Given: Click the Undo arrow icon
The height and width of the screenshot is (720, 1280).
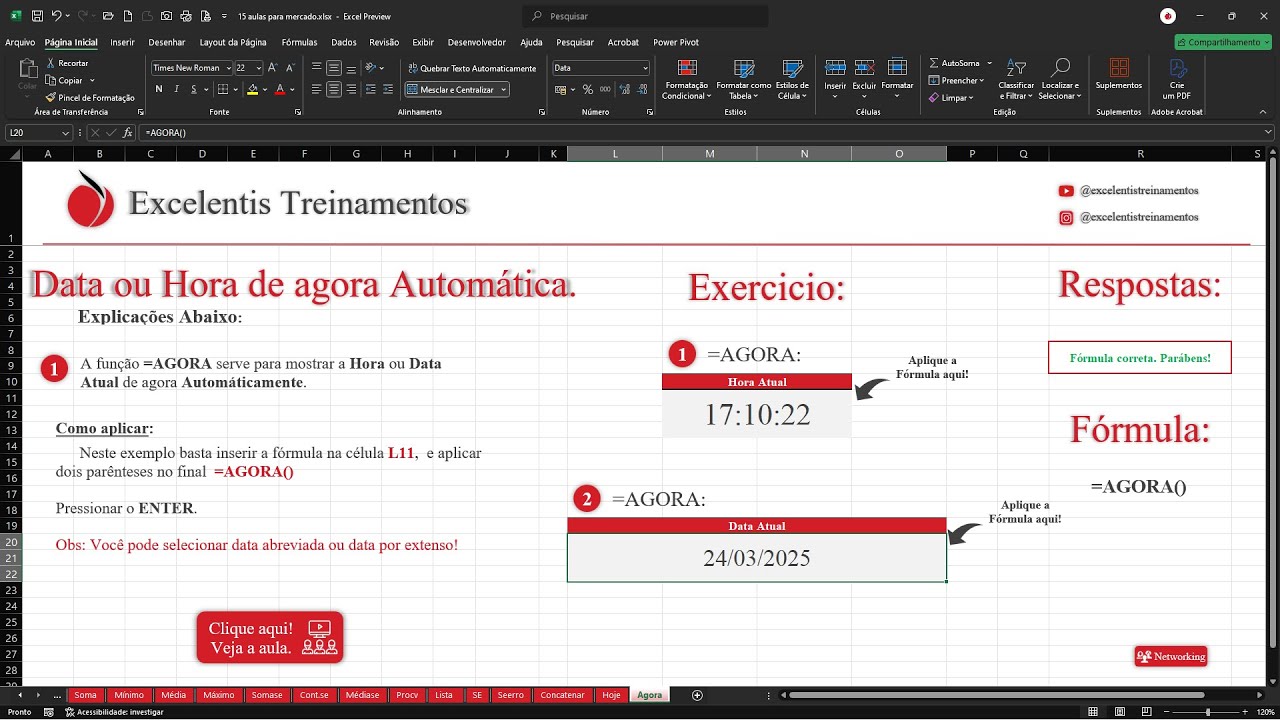Looking at the screenshot, I should click(56, 17).
